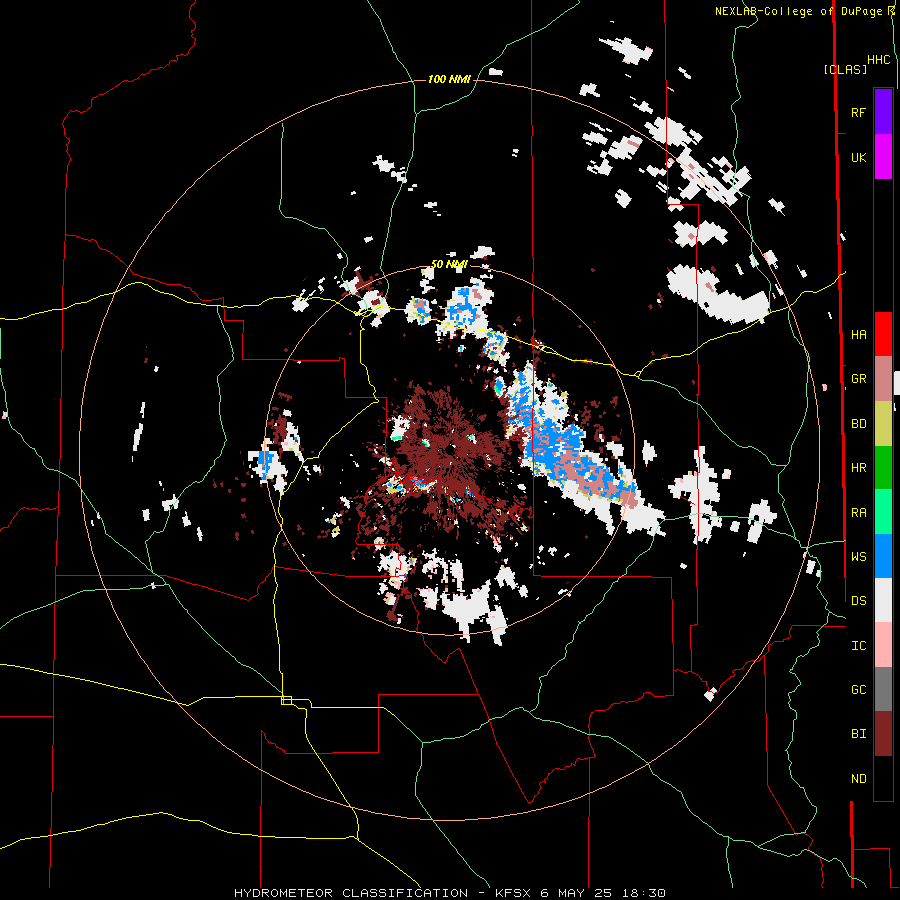Viewport: 900px width, 900px height.
Task: Click the 'KFSX' radar site identifier
Action: pyautogui.click(x=515, y=893)
